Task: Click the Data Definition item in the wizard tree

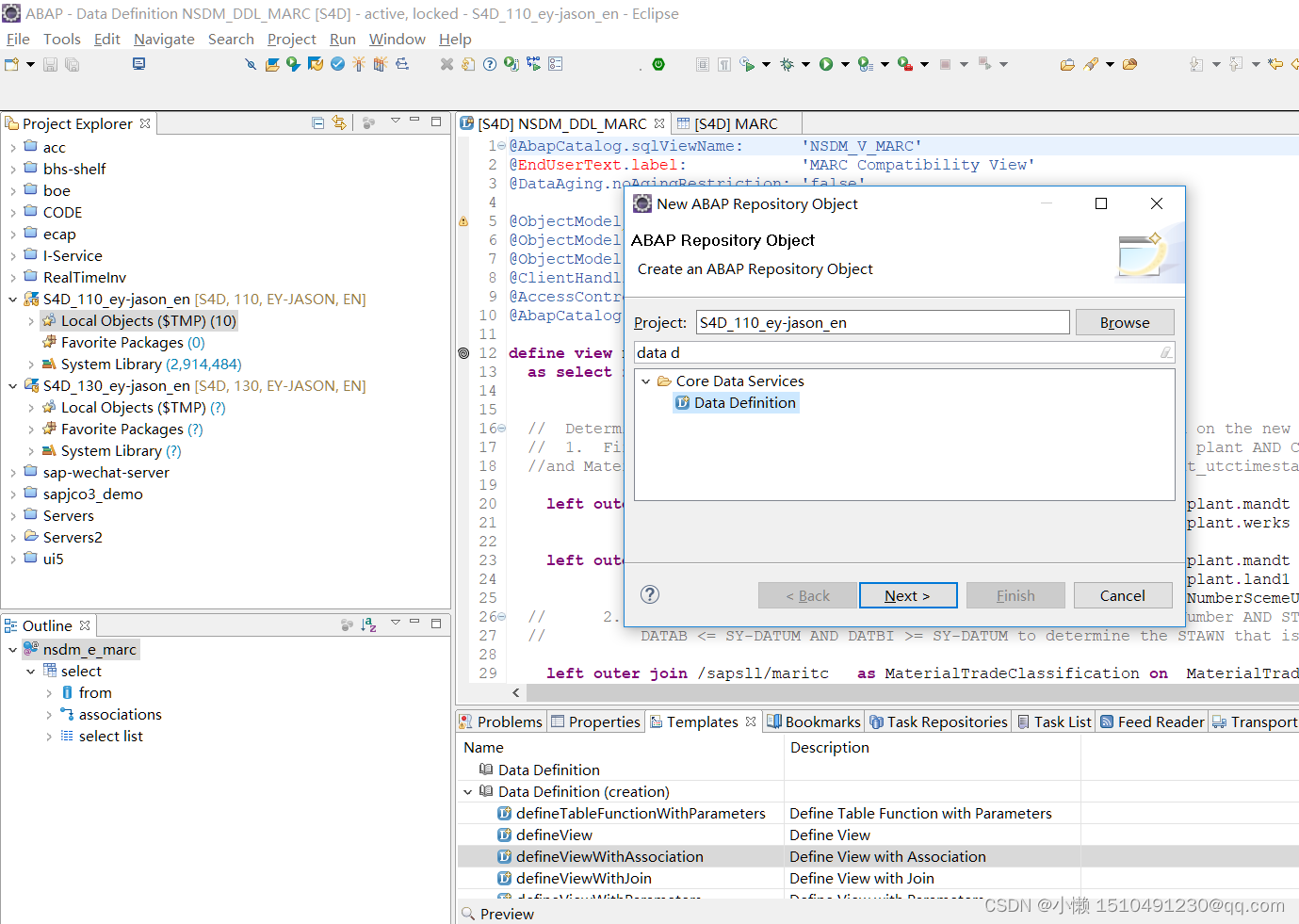Action: click(736, 403)
